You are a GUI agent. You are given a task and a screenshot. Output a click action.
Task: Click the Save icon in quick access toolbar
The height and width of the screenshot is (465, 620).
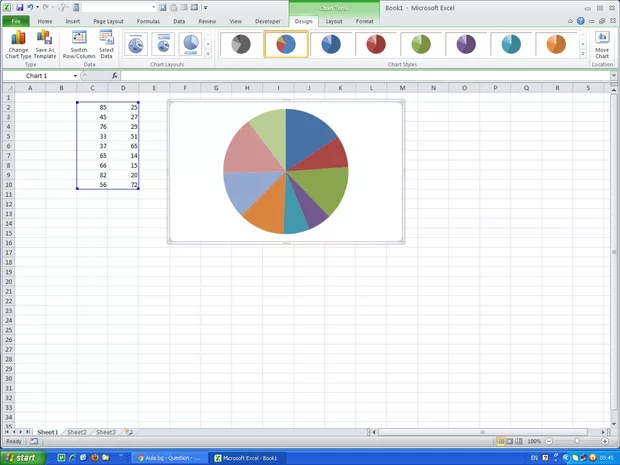coord(19,7)
